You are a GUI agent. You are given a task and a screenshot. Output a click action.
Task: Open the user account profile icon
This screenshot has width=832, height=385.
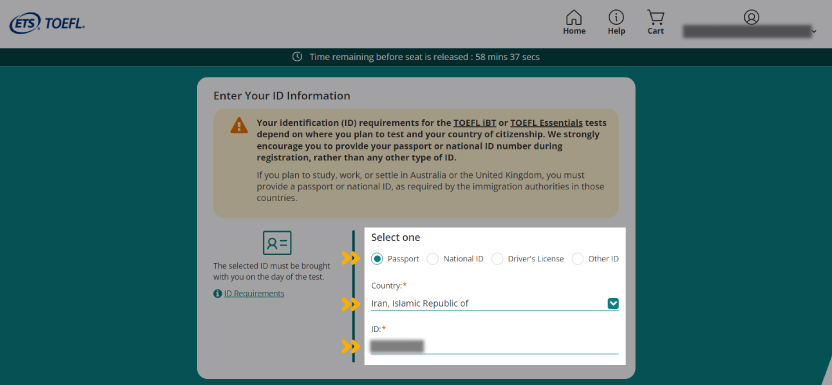point(751,17)
